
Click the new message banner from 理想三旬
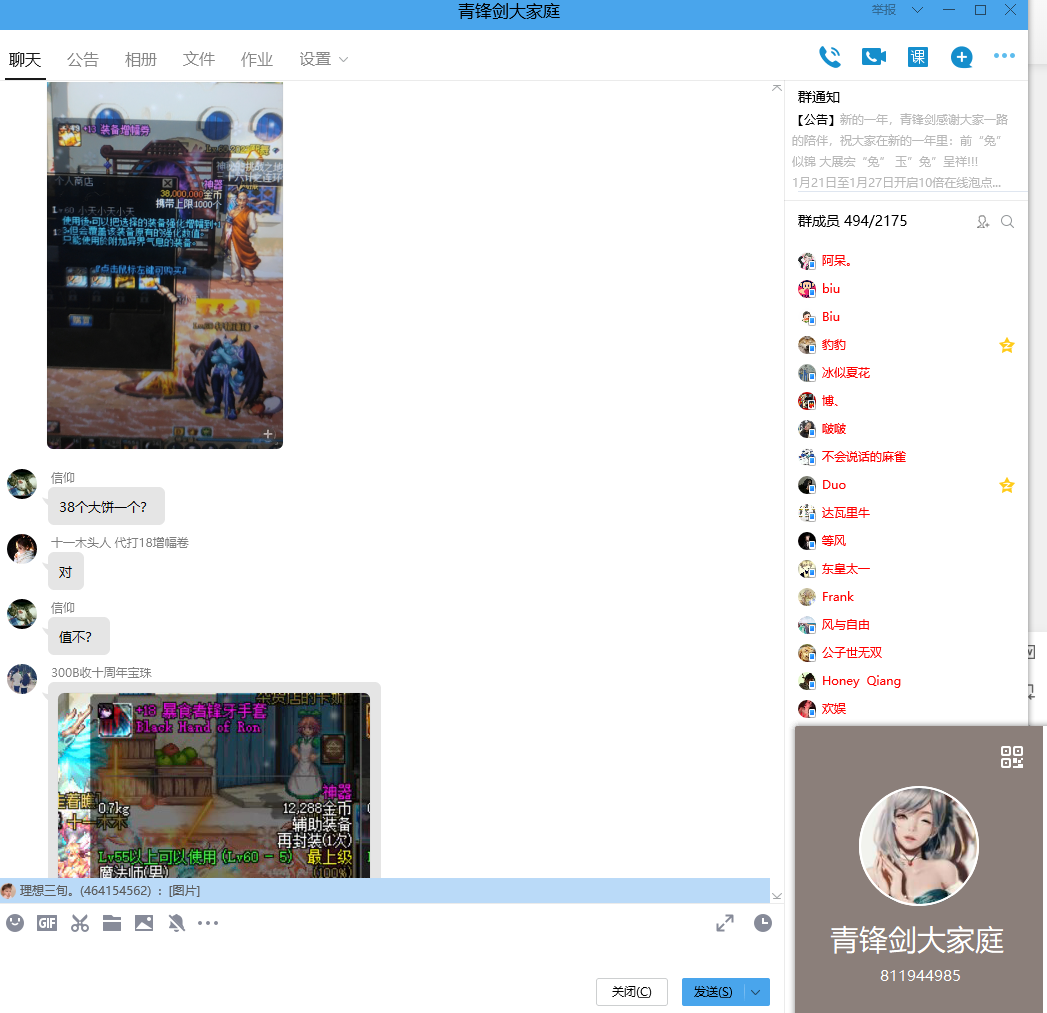click(385, 890)
